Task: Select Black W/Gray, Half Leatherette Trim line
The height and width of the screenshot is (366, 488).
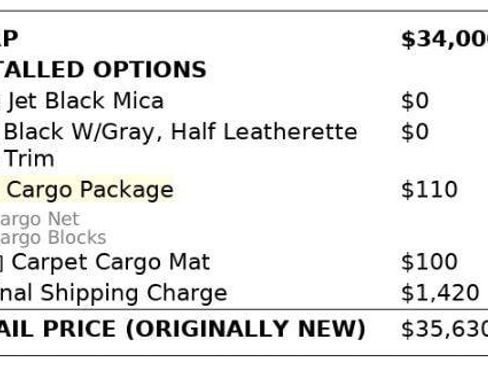Action: point(180,145)
